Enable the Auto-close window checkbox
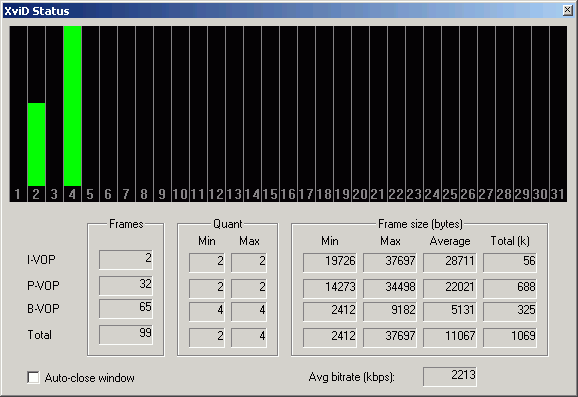The width and height of the screenshot is (578, 397). [x=34, y=377]
